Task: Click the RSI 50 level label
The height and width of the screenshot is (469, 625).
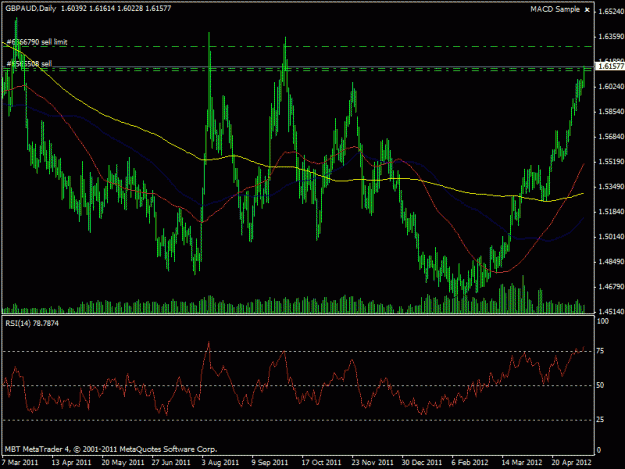Action: coord(600,385)
